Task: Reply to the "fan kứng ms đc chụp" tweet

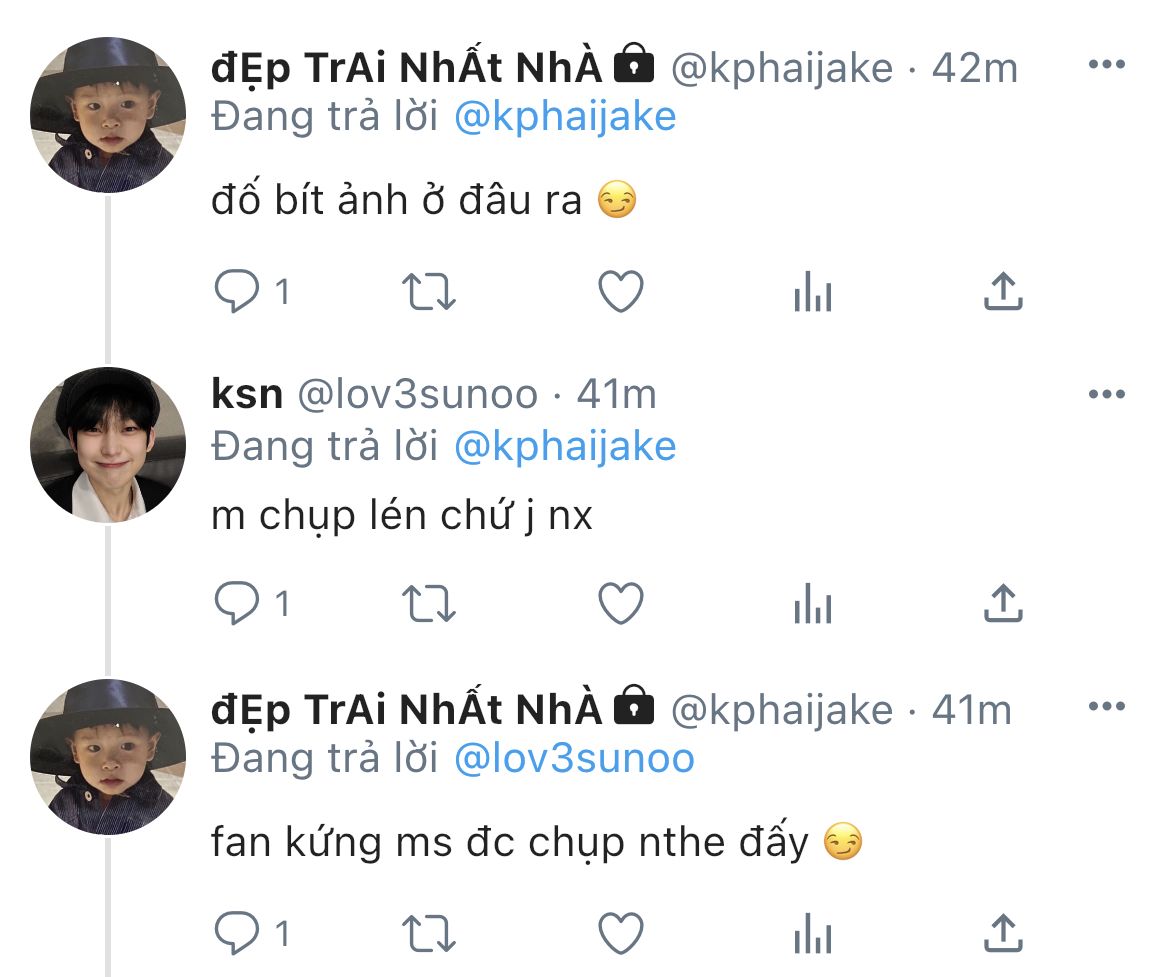Action: [237, 933]
